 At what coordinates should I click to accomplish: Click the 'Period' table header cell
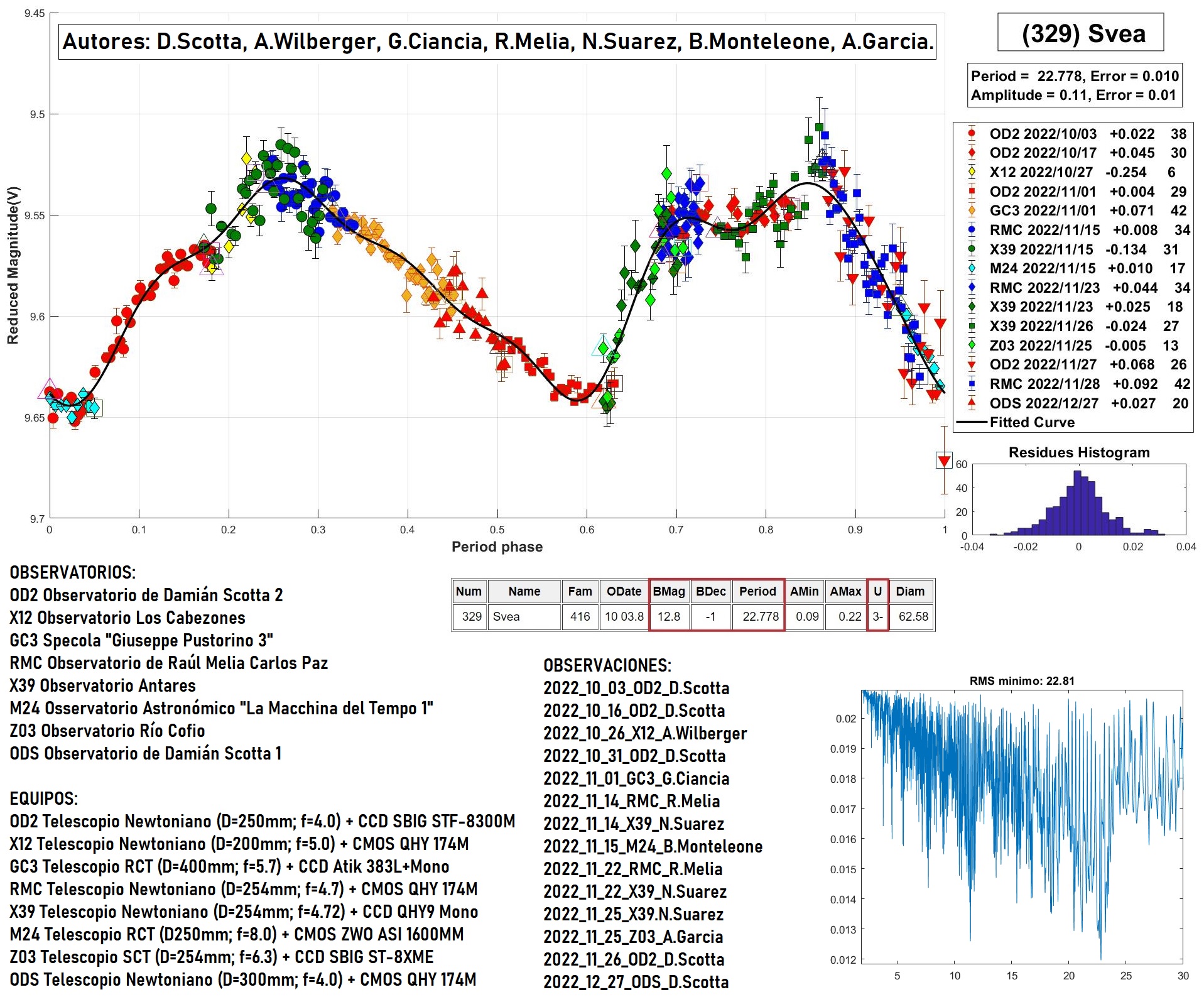coord(757,591)
